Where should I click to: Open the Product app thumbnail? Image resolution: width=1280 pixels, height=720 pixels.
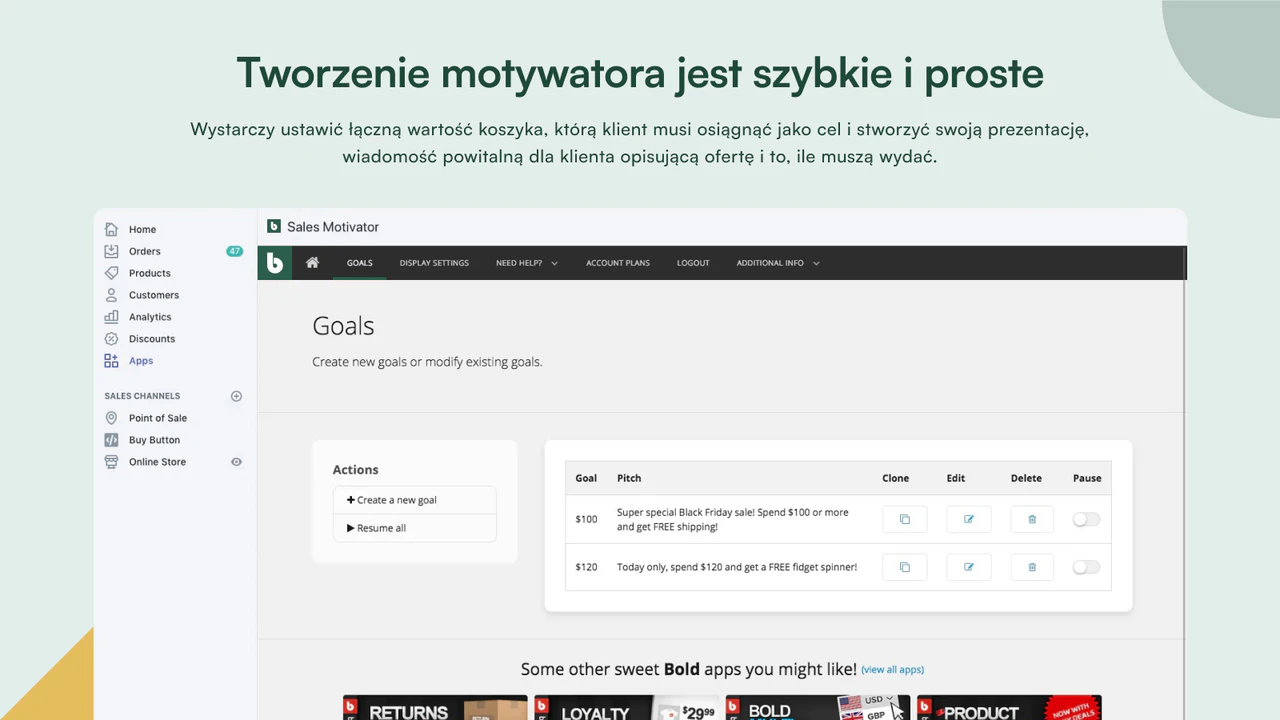coord(1009,708)
